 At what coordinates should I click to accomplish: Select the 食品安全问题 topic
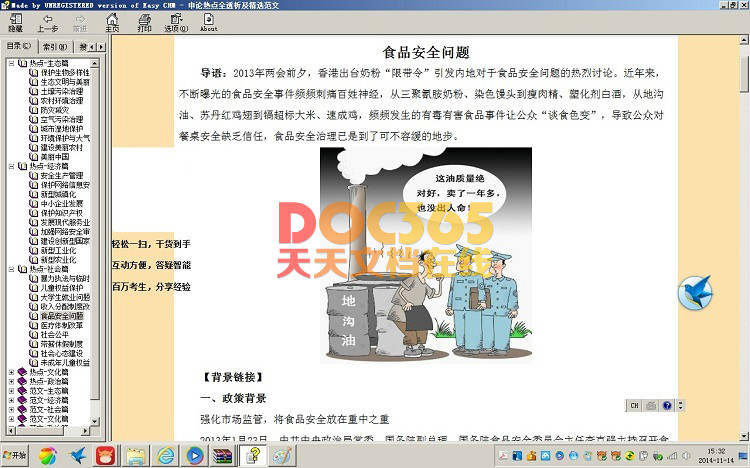click(x=62, y=316)
